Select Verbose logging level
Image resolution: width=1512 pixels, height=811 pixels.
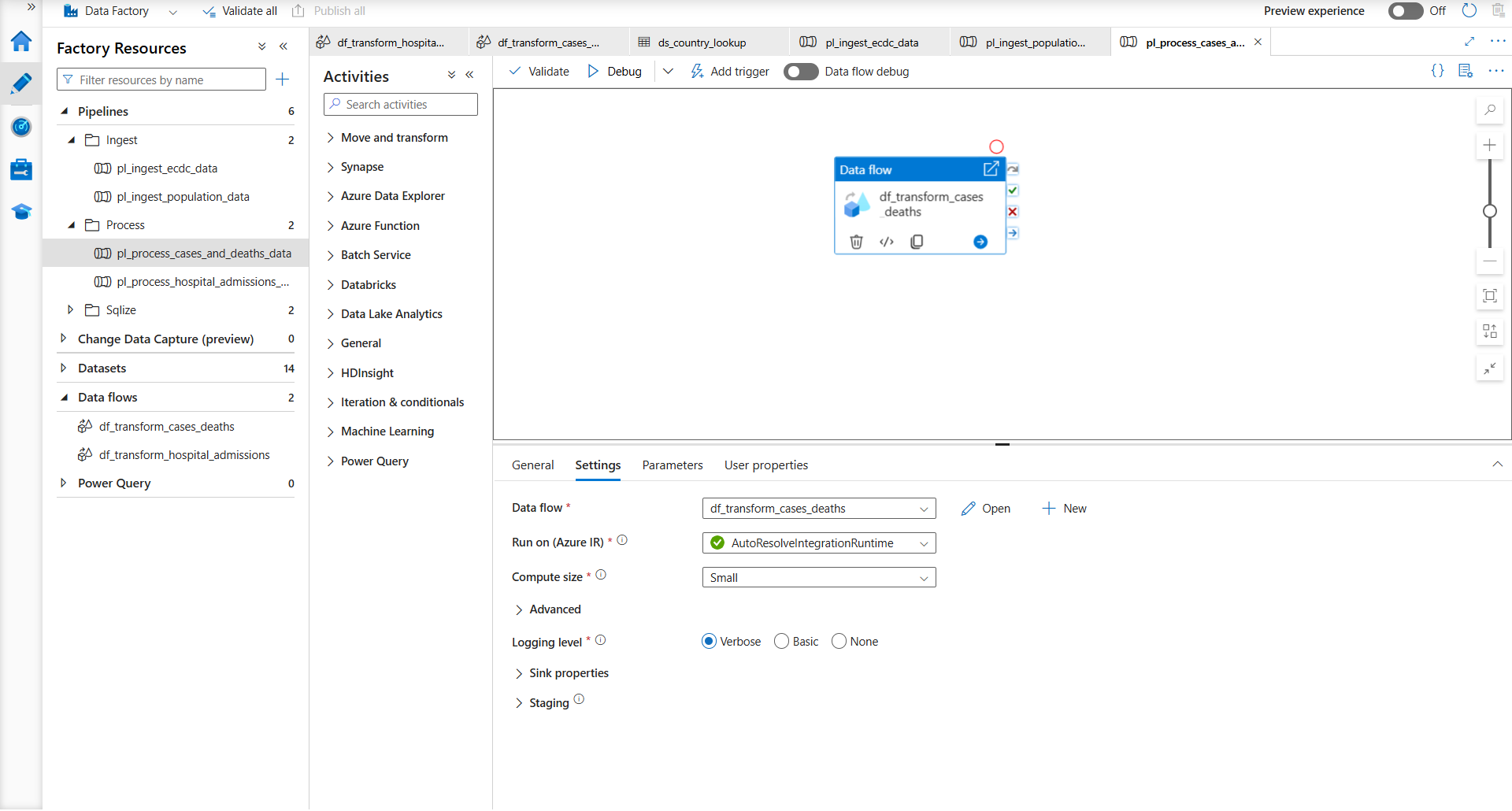click(x=709, y=642)
